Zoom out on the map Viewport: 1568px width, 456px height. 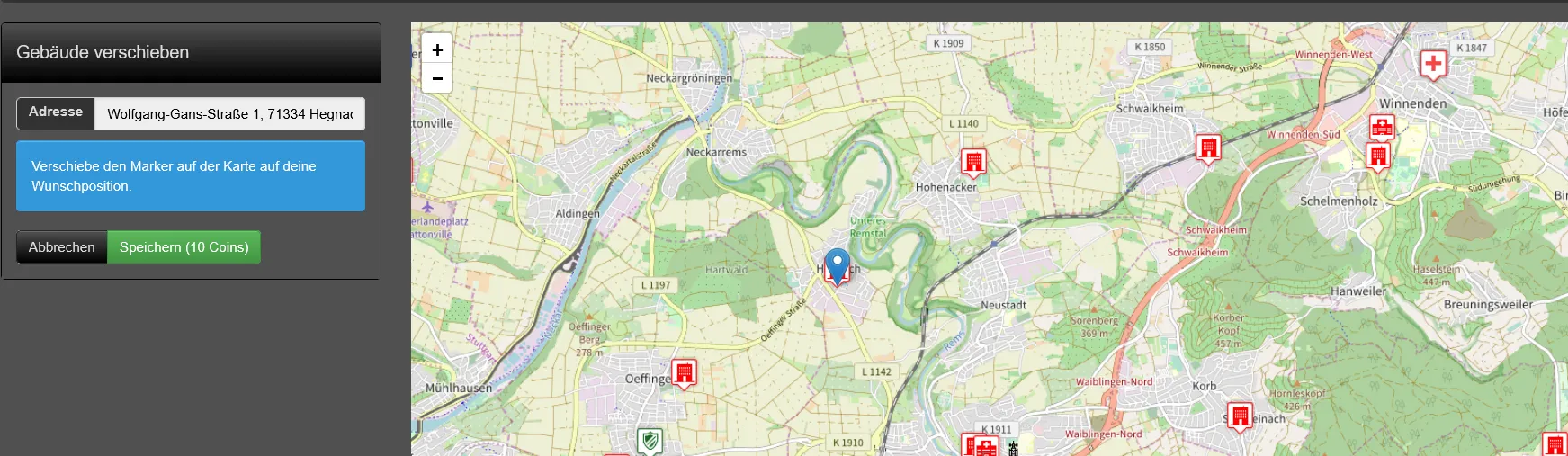tap(437, 78)
